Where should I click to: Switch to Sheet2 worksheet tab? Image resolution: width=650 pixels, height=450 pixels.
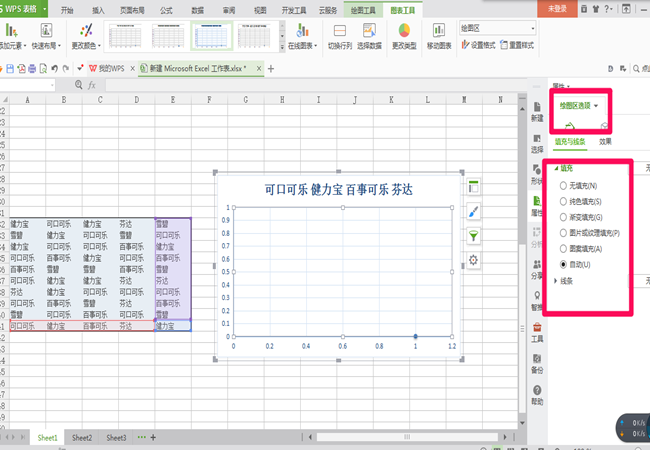coord(82,438)
